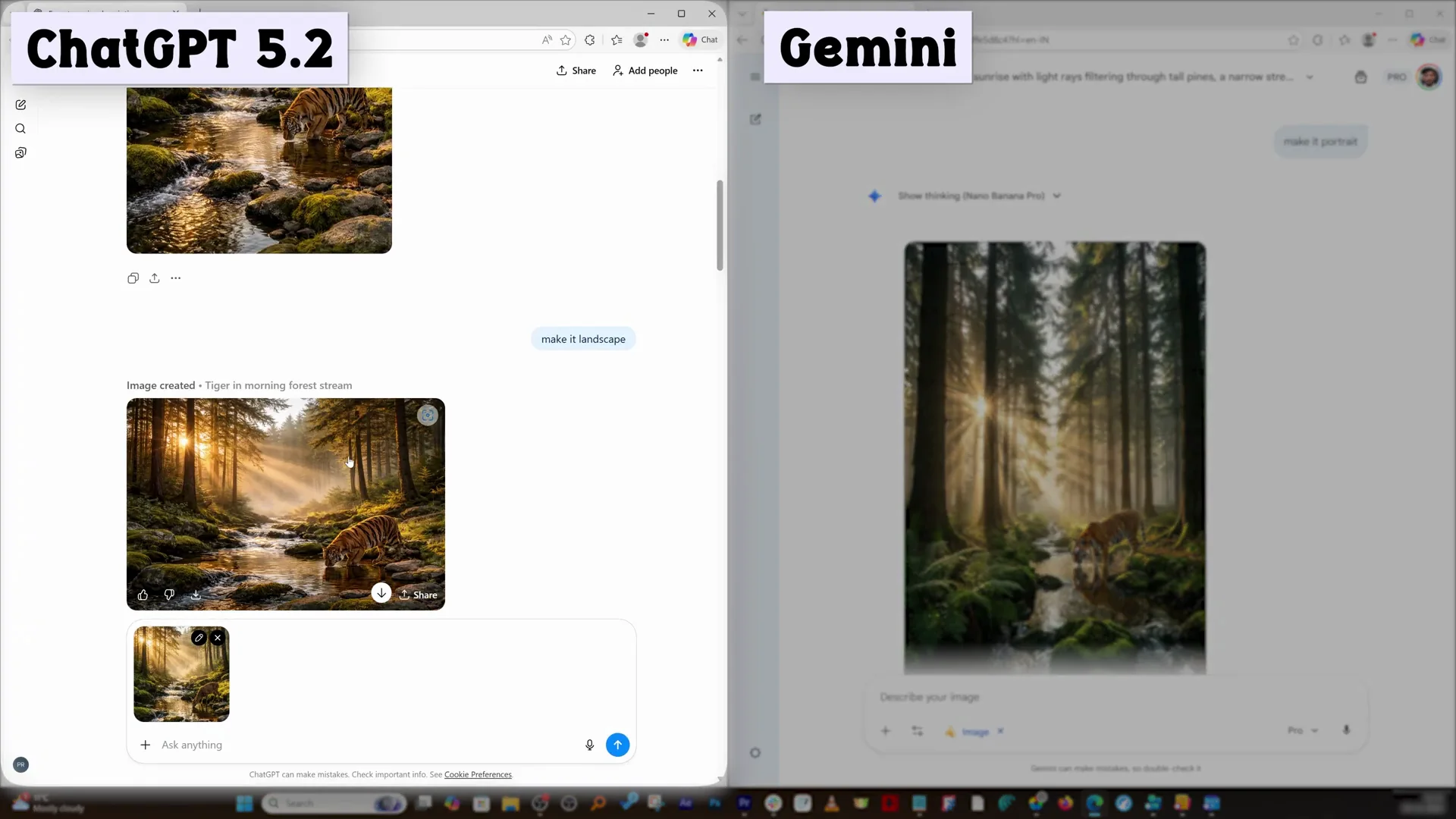
Task: Send the prompt with the up-arrow button
Action: pos(618,745)
